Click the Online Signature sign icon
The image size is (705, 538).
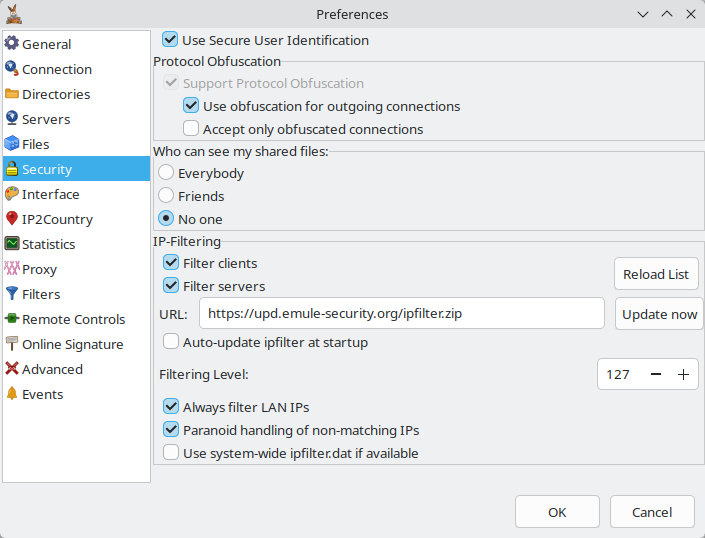click(12, 344)
